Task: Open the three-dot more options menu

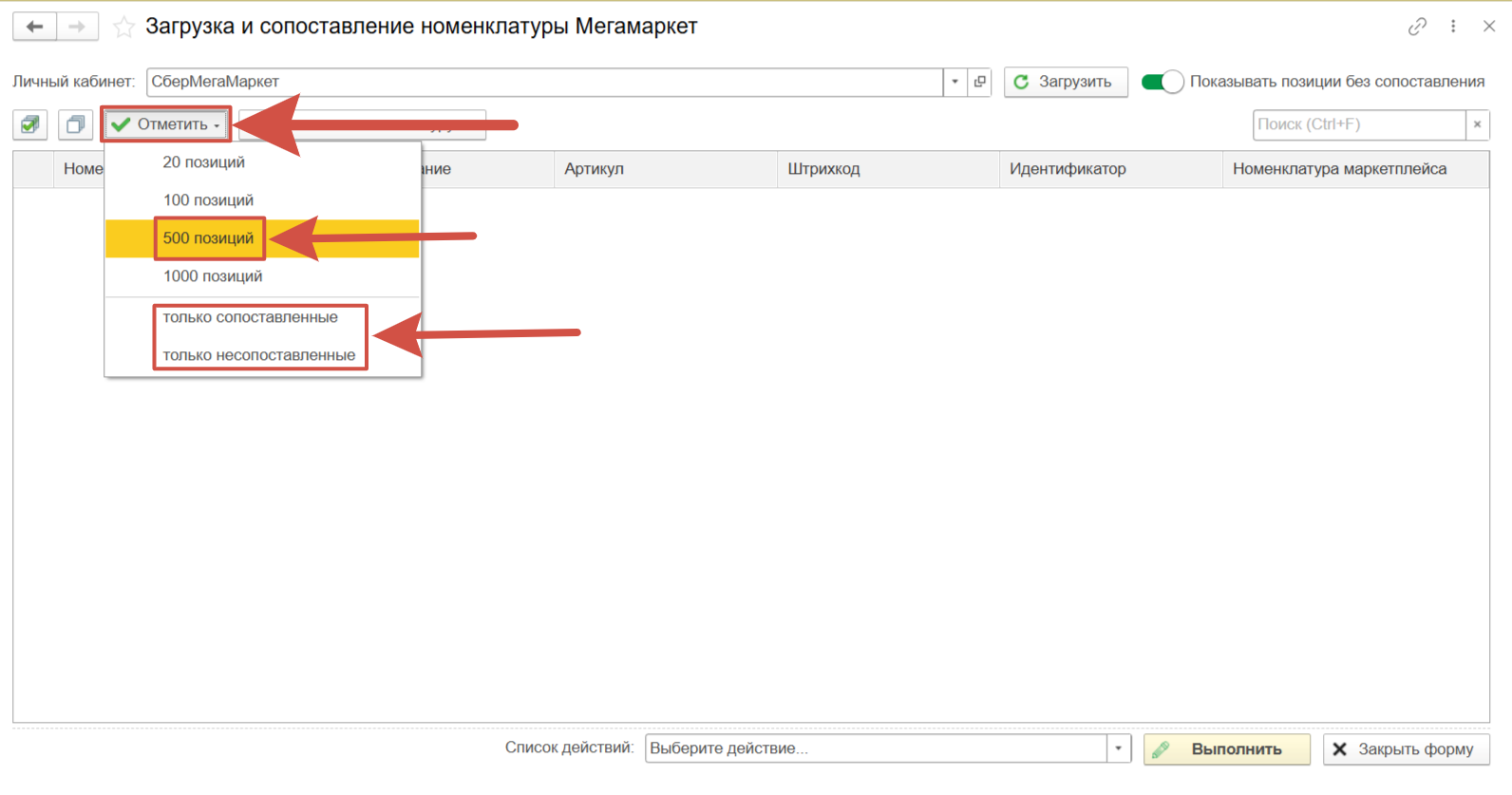Action: (1453, 27)
